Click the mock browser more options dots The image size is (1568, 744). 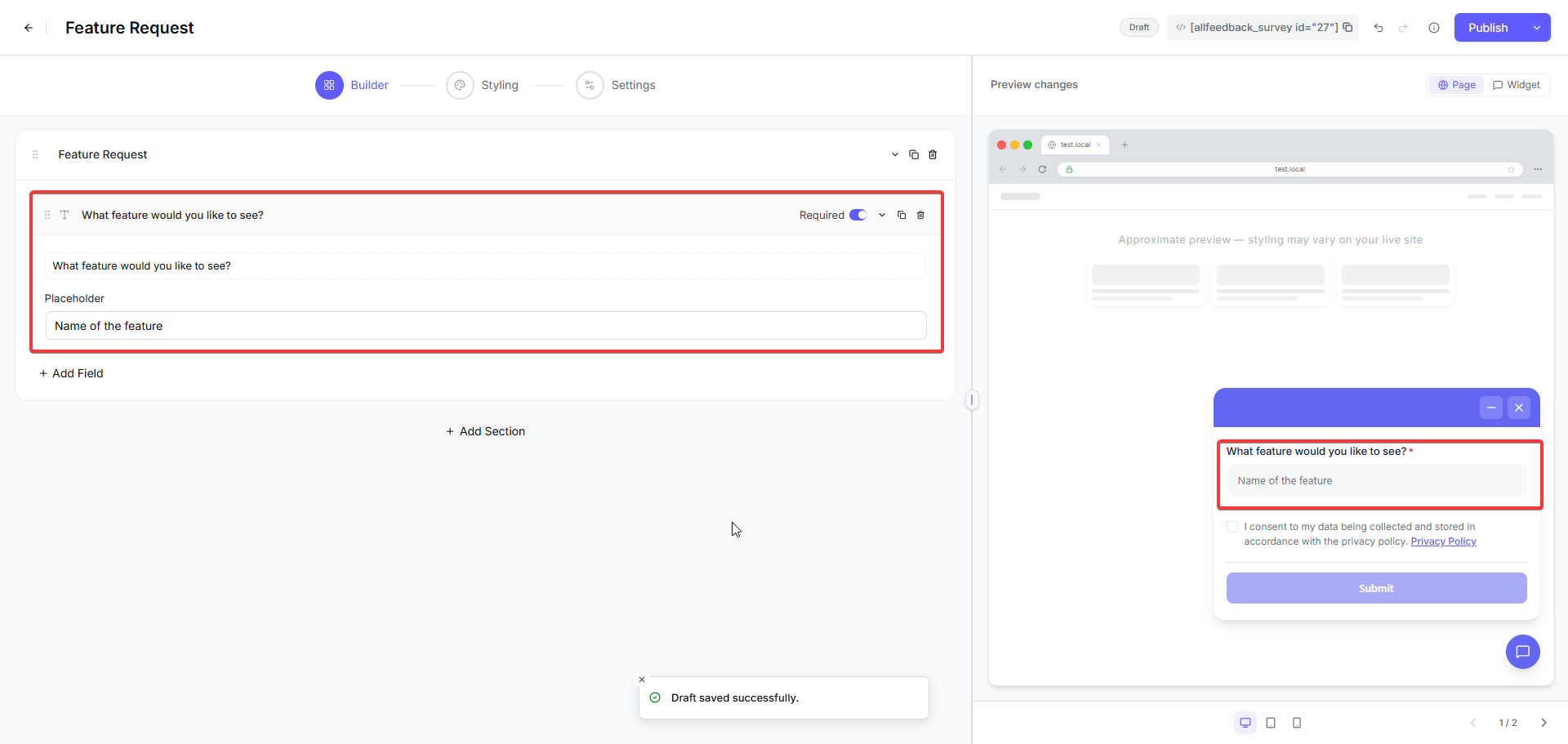click(1538, 169)
